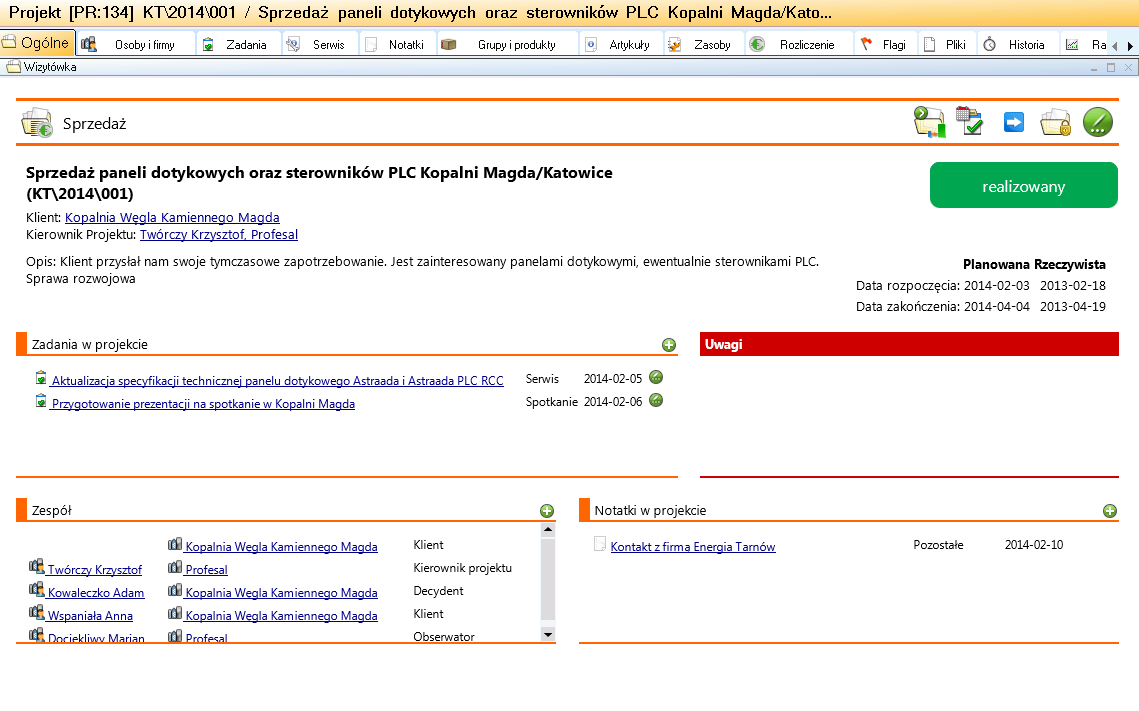The height and width of the screenshot is (711, 1139).
Task: Click the Kierownik projektu role text
Action: coord(463,568)
